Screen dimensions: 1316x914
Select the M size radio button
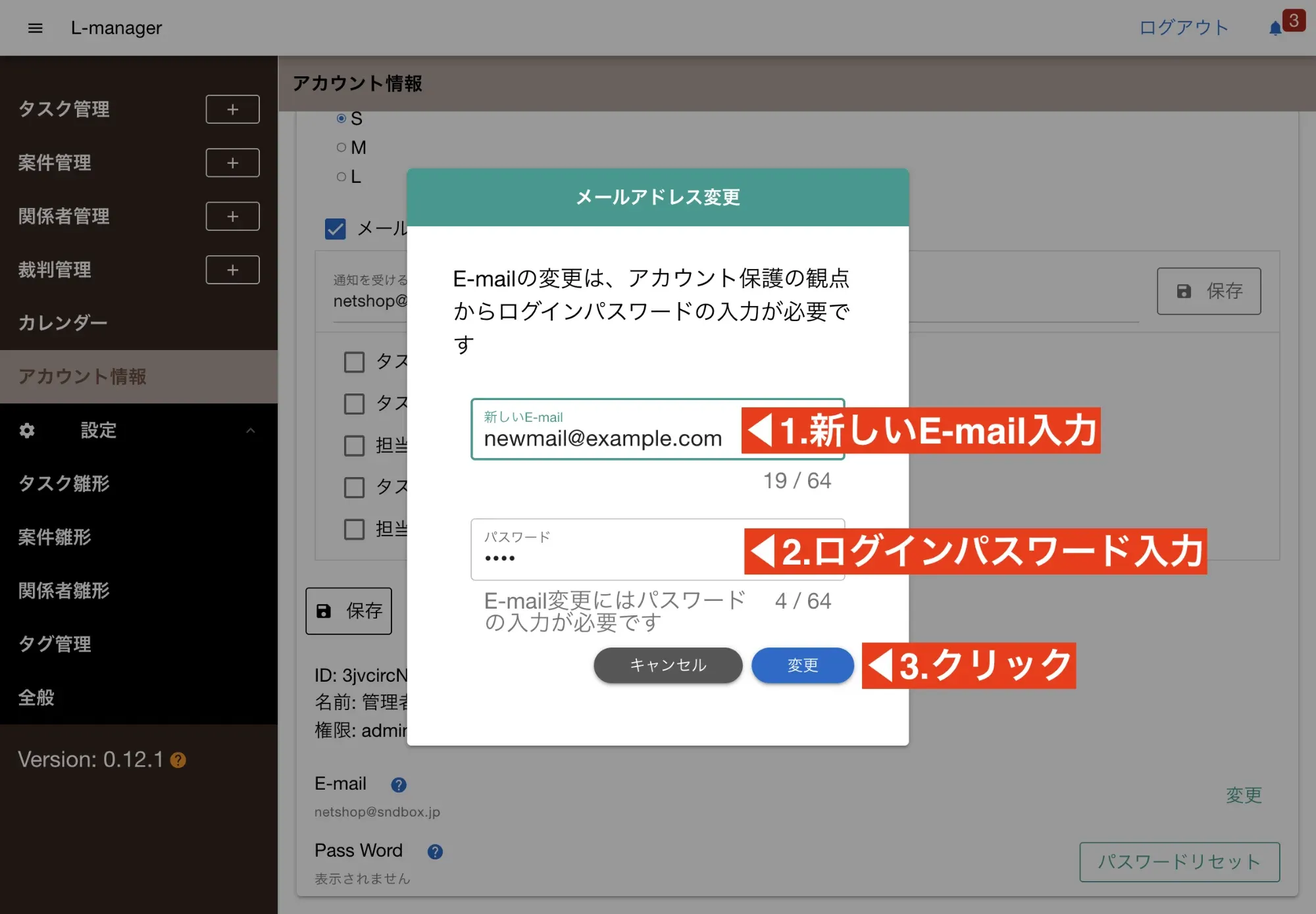(x=341, y=147)
